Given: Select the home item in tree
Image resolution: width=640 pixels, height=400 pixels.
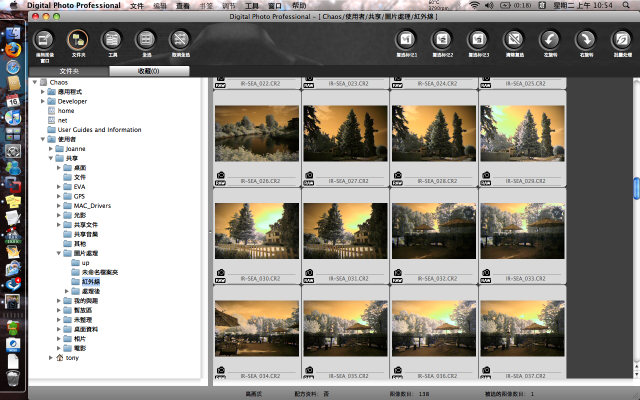Looking at the screenshot, I should 66,111.
